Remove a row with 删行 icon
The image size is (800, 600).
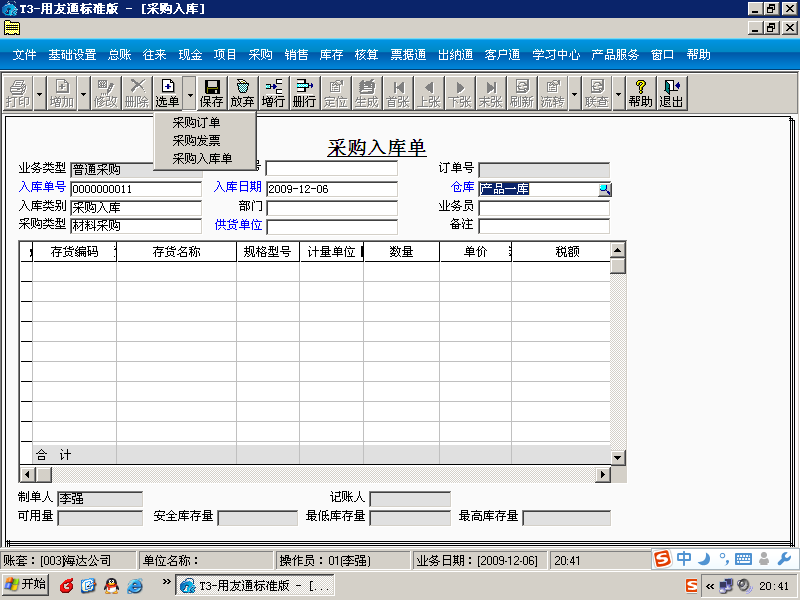[304, 93]
